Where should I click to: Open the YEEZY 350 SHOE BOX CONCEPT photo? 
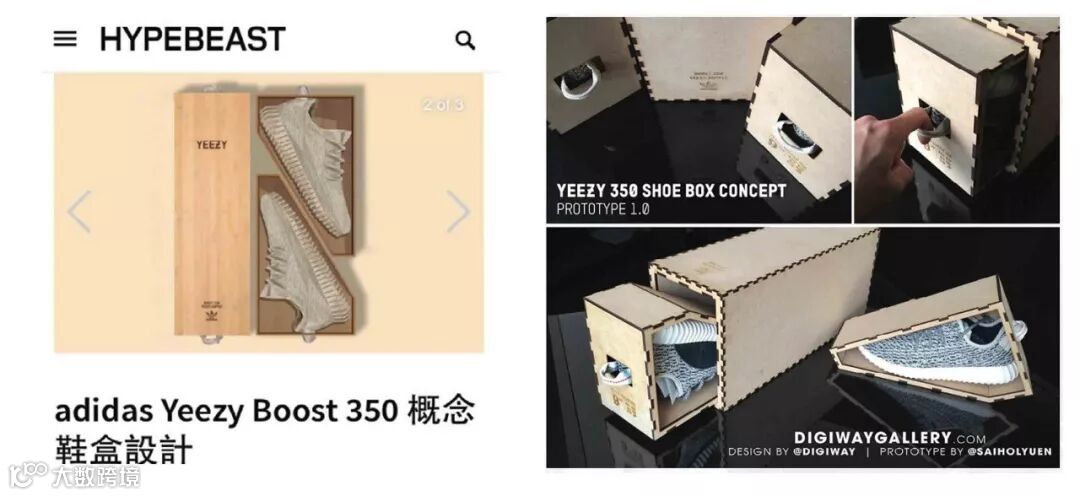coord(698,120)
